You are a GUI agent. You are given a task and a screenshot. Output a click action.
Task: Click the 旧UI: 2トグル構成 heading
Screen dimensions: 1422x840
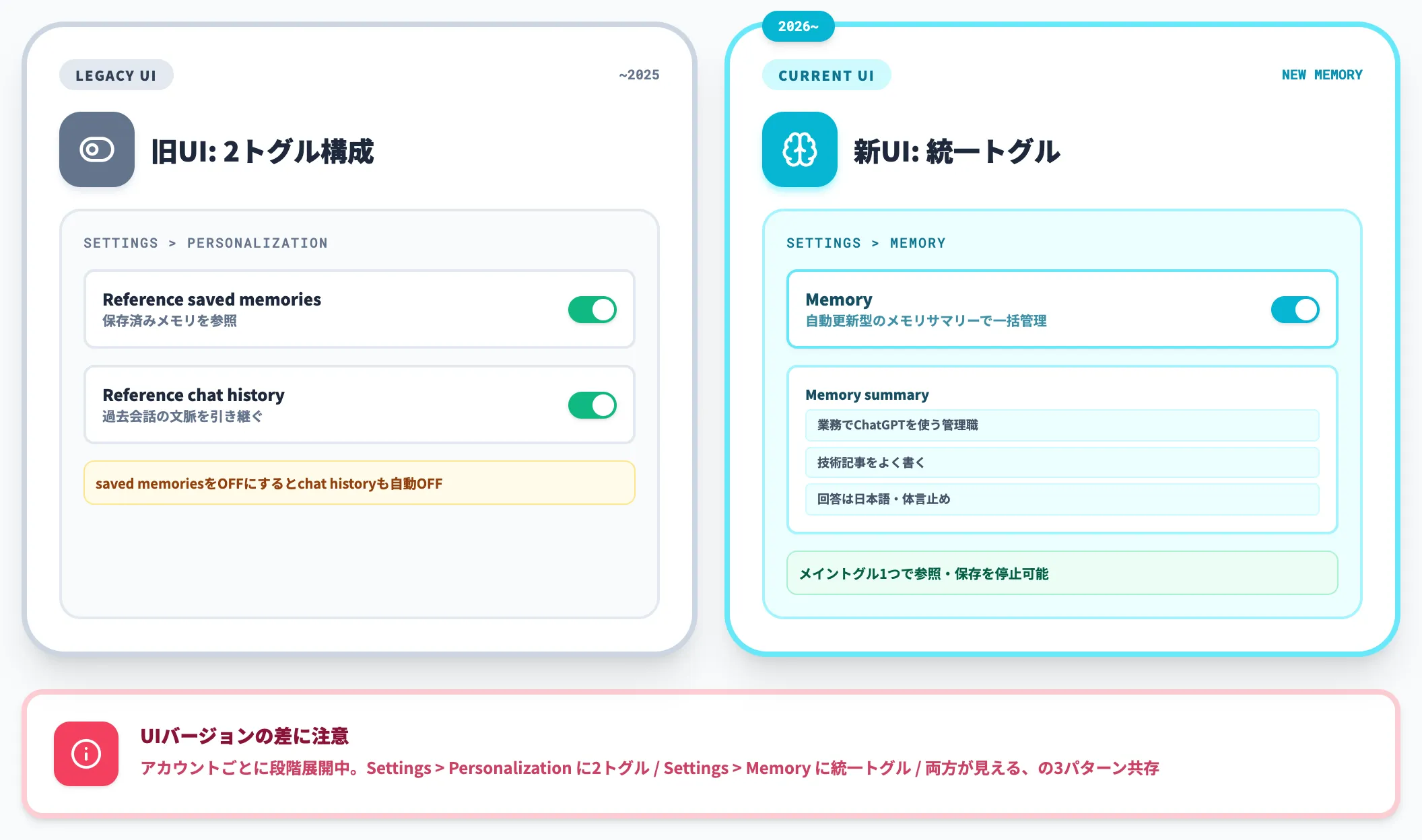coord(262,151)
